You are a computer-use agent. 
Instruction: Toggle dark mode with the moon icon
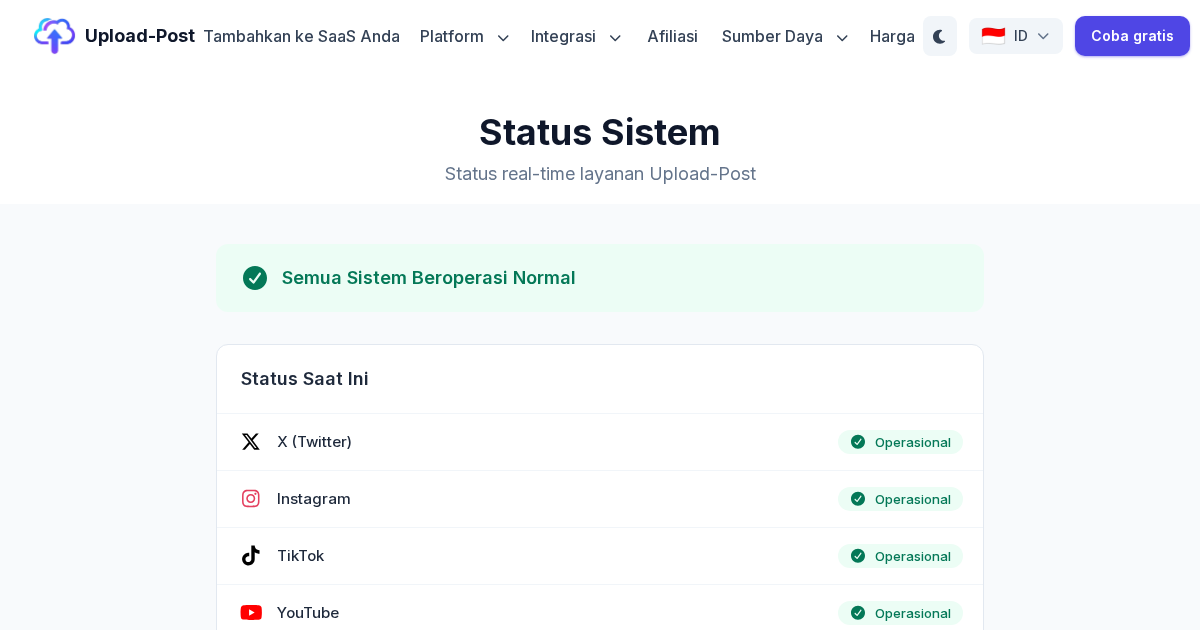coord(940,36)
